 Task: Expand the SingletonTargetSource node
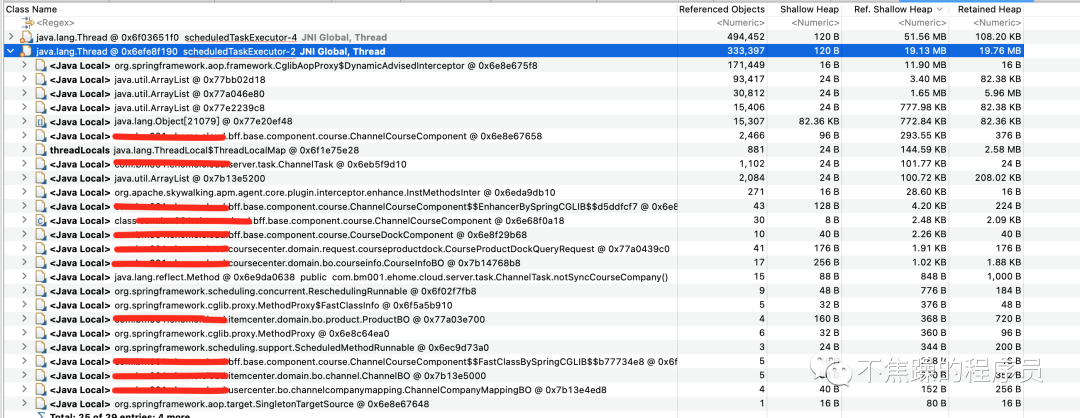point(25,404)
